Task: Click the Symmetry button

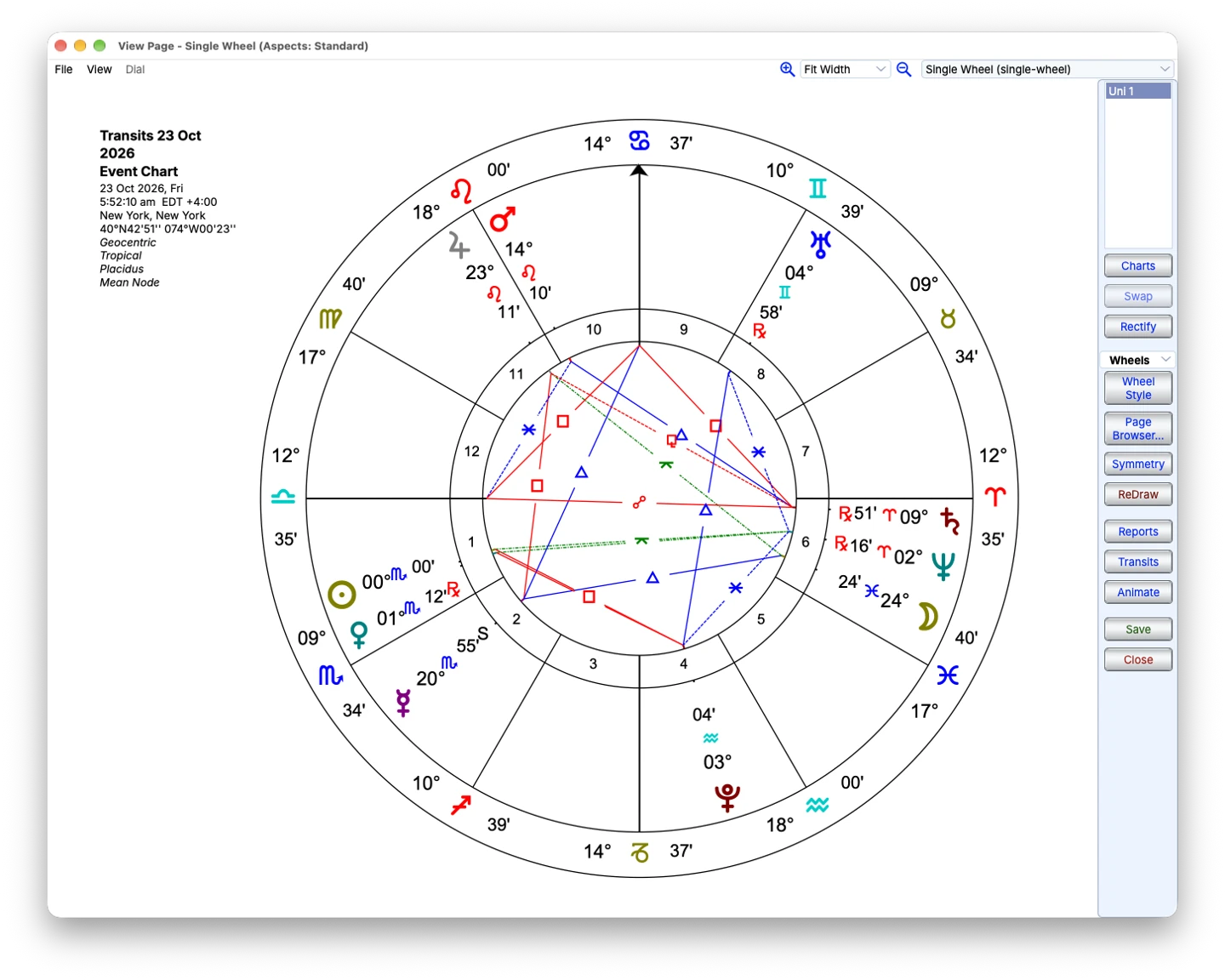Action: pyautogui.click(x=1138, y=464)
